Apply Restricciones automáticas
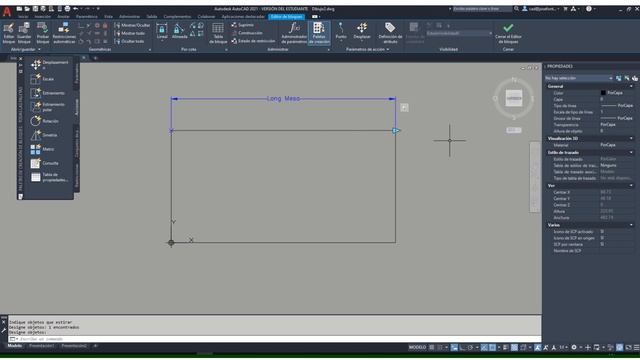640x360 pixels. tap(64, 33)
